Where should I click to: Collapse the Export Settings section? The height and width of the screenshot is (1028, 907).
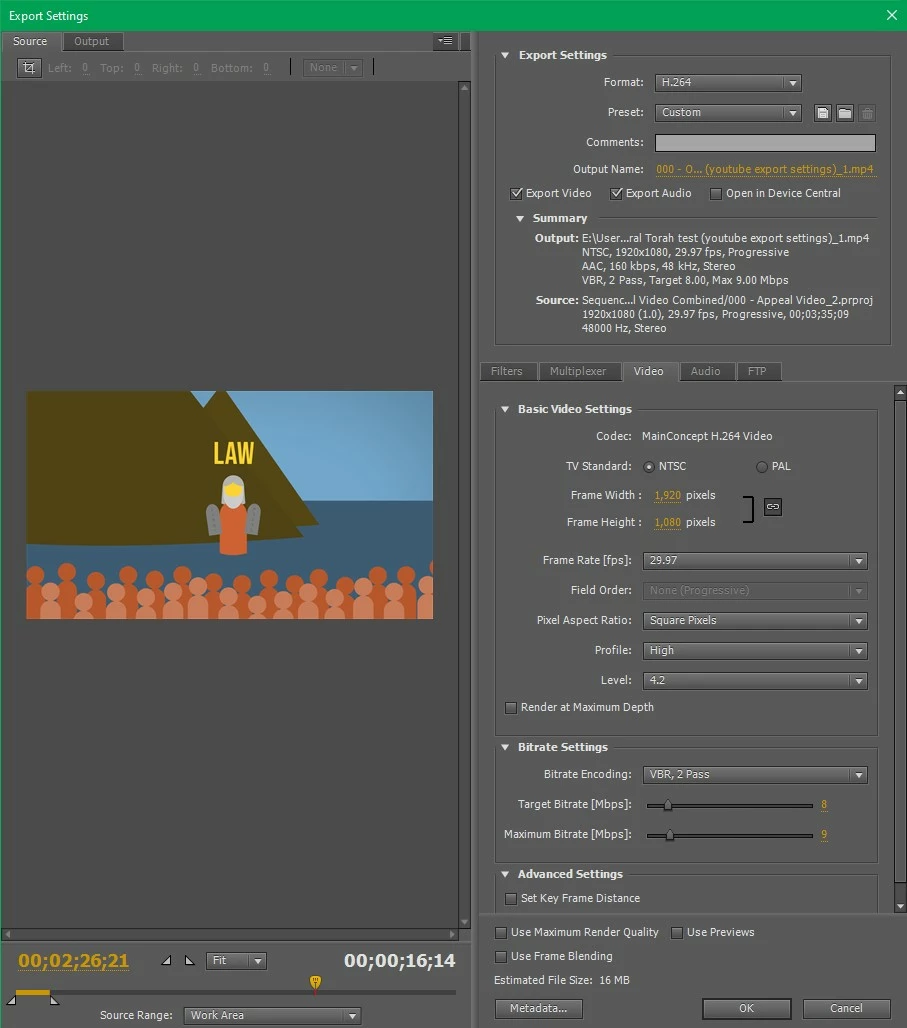point(505,55)
